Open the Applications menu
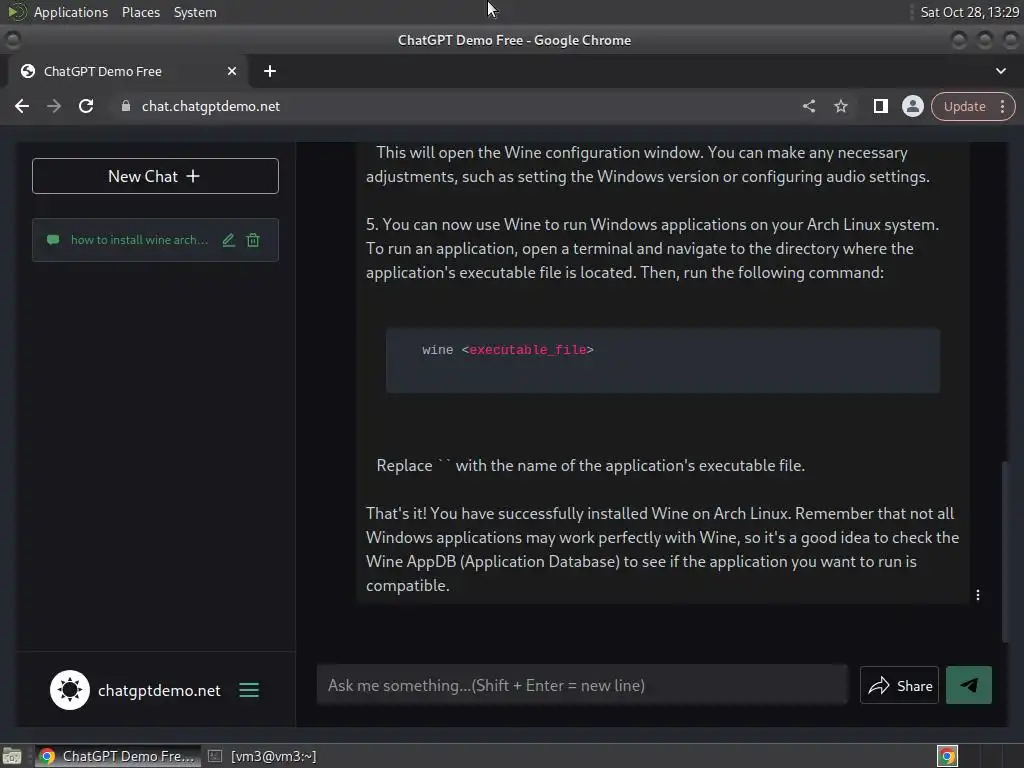The image size is (1024, 768). click(71, 12)
